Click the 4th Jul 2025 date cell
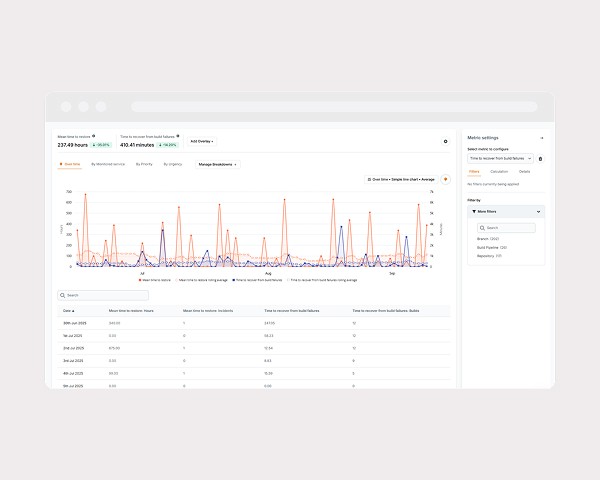This screenshot has width=600, height=480. pyautogui.click(x=73, y=374)
